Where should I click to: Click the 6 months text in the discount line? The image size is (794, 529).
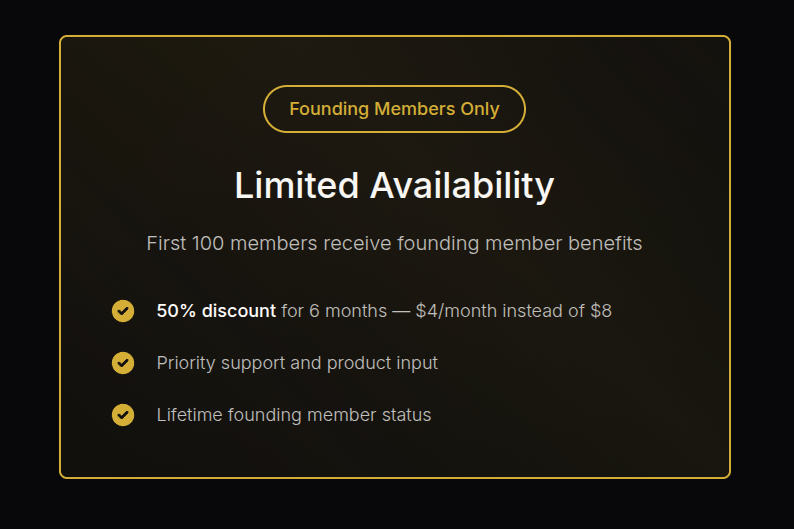point(348,311)
